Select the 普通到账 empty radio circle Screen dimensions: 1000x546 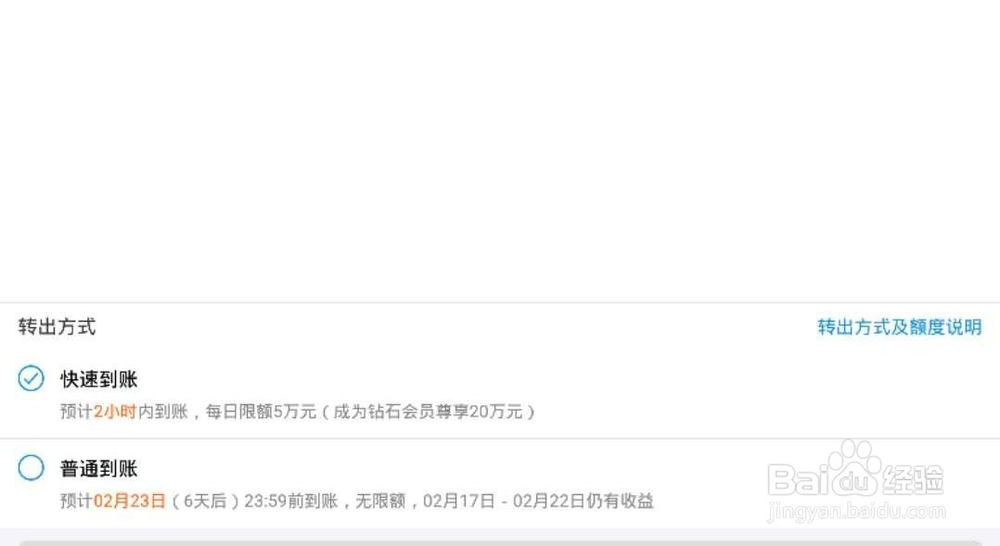pyautogui.click(x=31, y=468)
